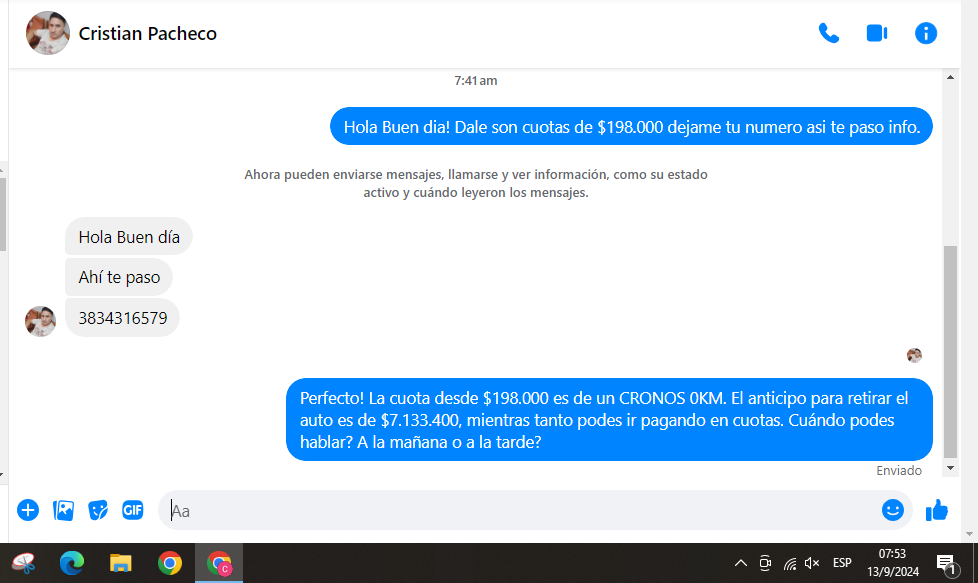Viewport: 978px width, 583px height.
Task: Show hidden system tray icons
Action: 740,563
